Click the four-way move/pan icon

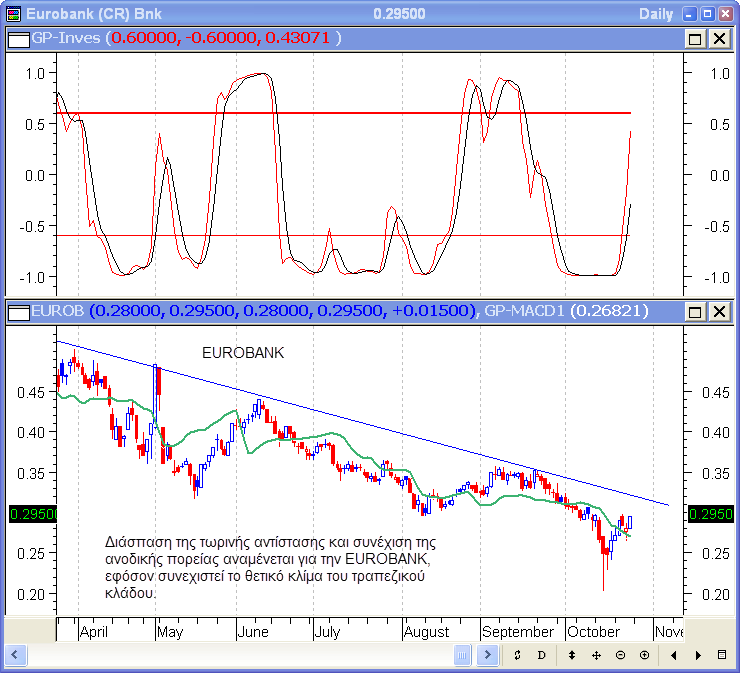pyautogui.click(x=596, y=655)
